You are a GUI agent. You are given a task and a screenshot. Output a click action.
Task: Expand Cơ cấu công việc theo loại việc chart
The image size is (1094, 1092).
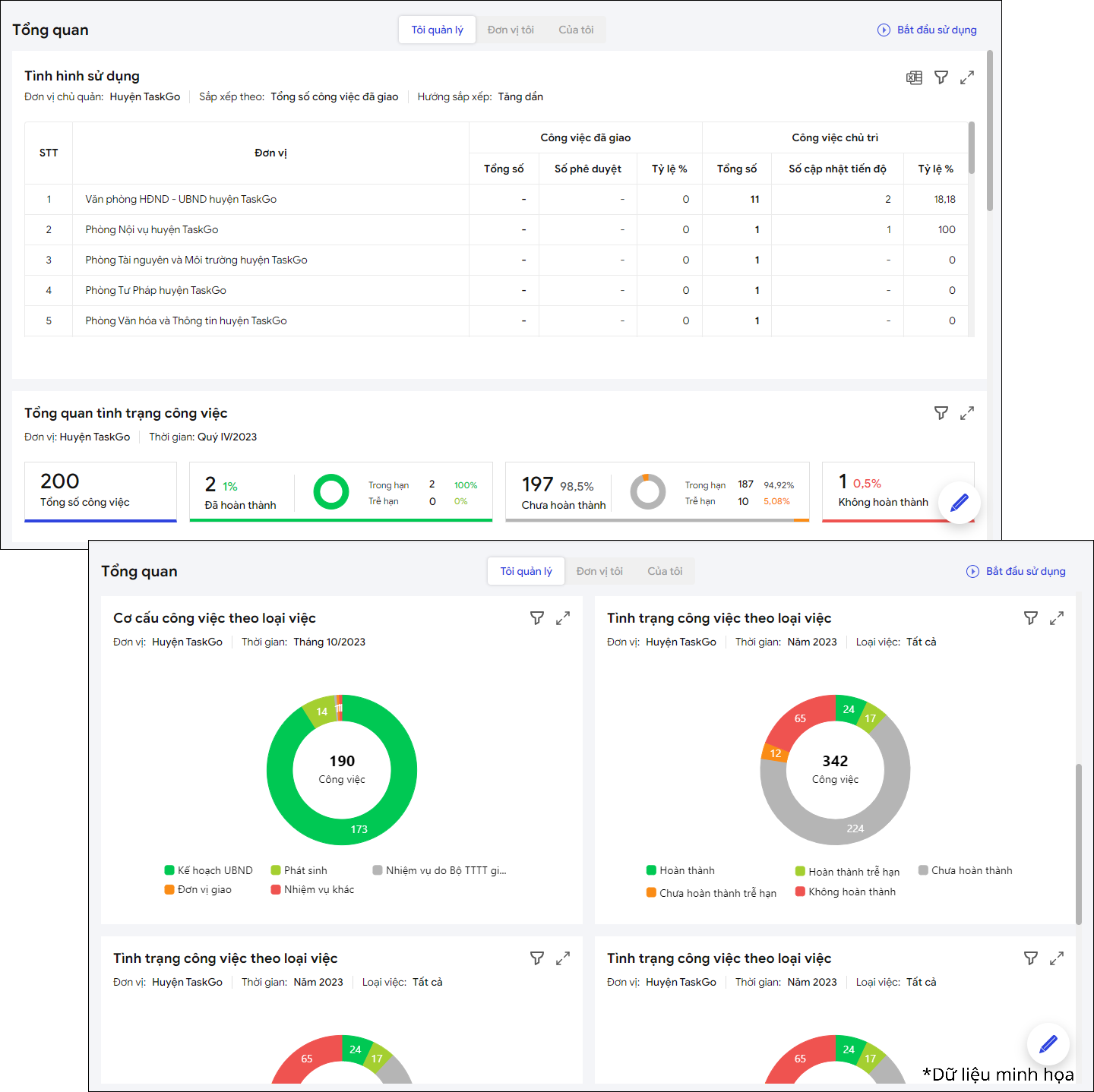(563, 618)
